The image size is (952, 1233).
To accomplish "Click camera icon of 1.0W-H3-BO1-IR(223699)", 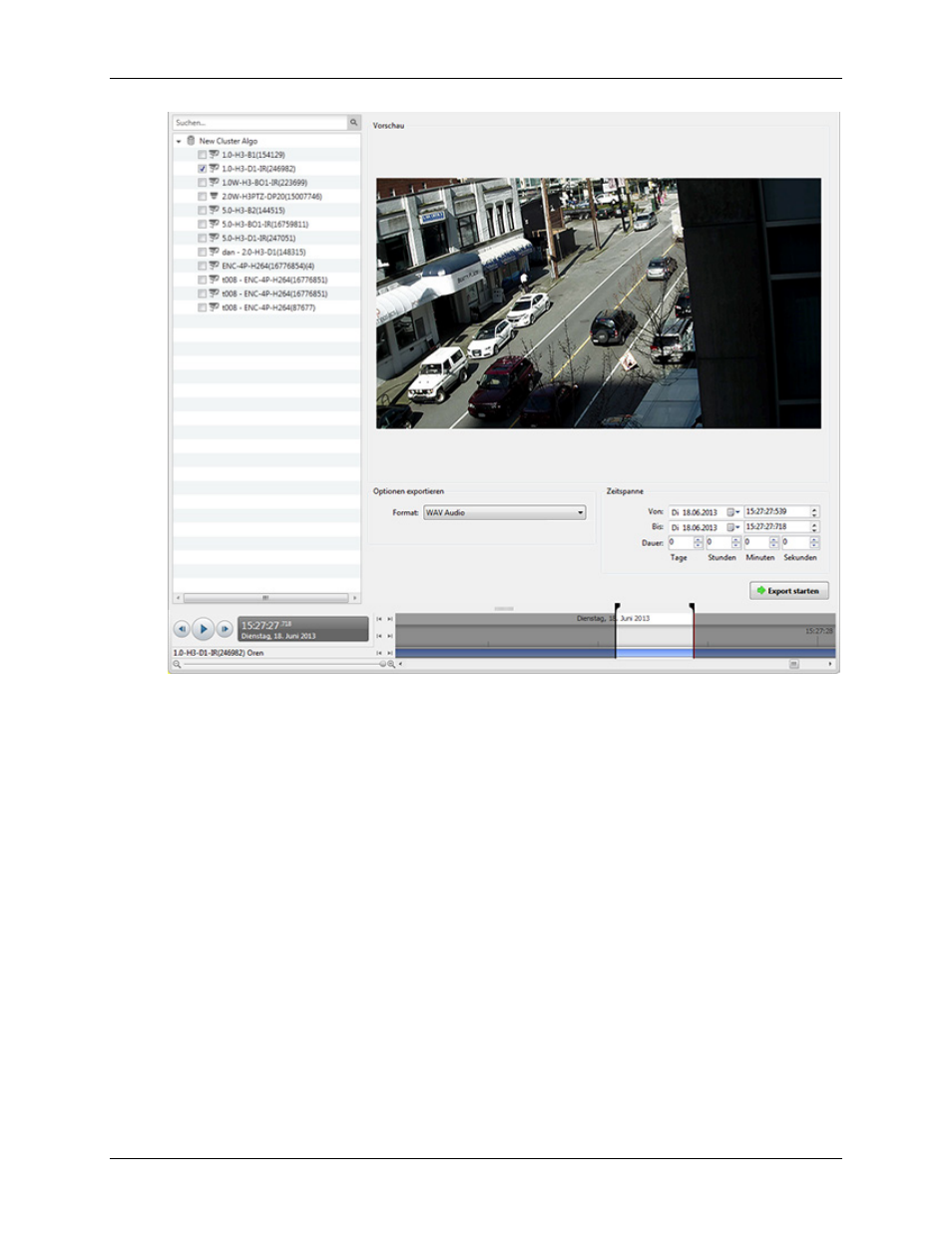I will [214, 183].
